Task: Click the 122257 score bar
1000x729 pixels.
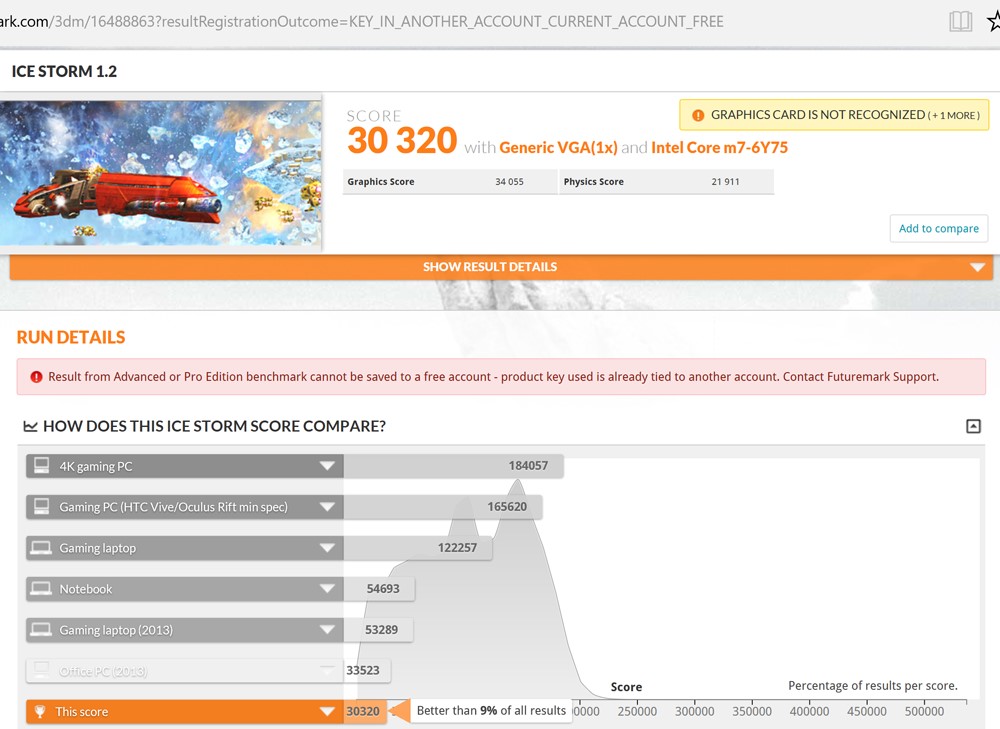Action: 418,547
